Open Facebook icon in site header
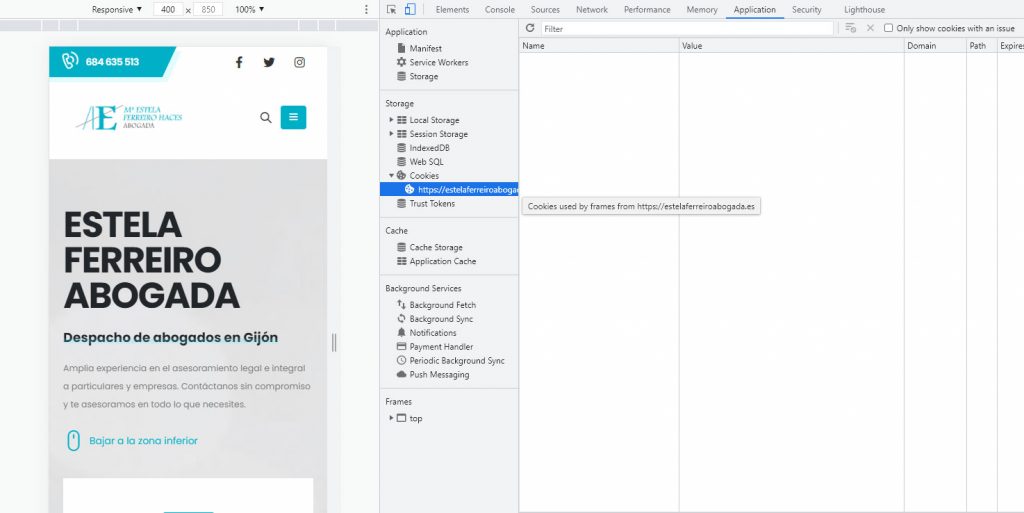This screenshot has width=1024, height=513. [x=239, y=62]
